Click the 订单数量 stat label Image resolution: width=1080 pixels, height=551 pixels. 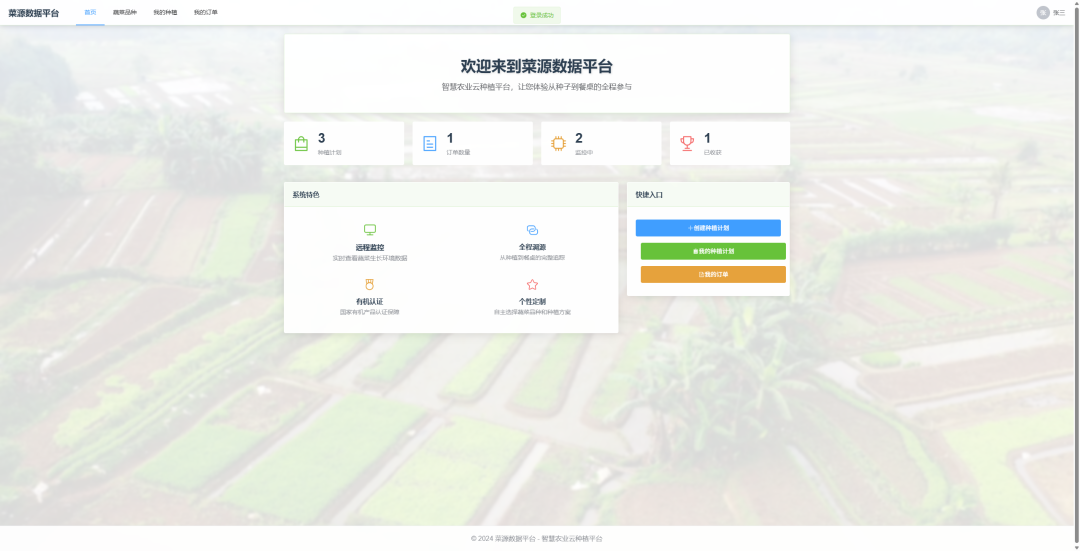tap(458, 152)
